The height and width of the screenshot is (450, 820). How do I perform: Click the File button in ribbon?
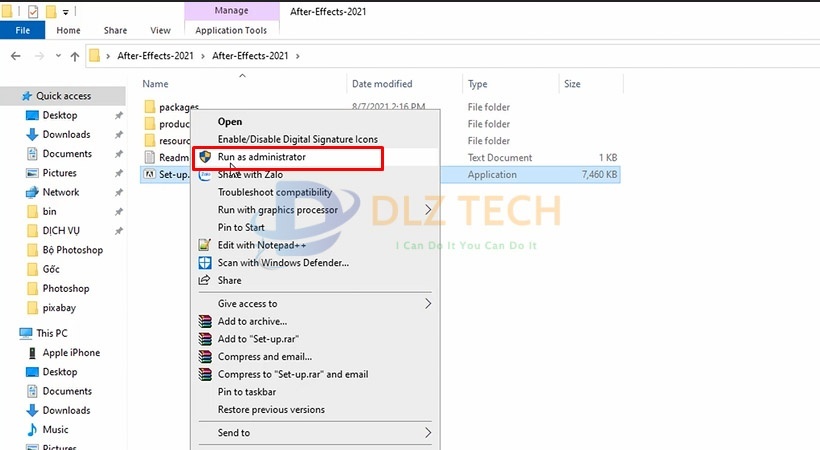[22, 31]
